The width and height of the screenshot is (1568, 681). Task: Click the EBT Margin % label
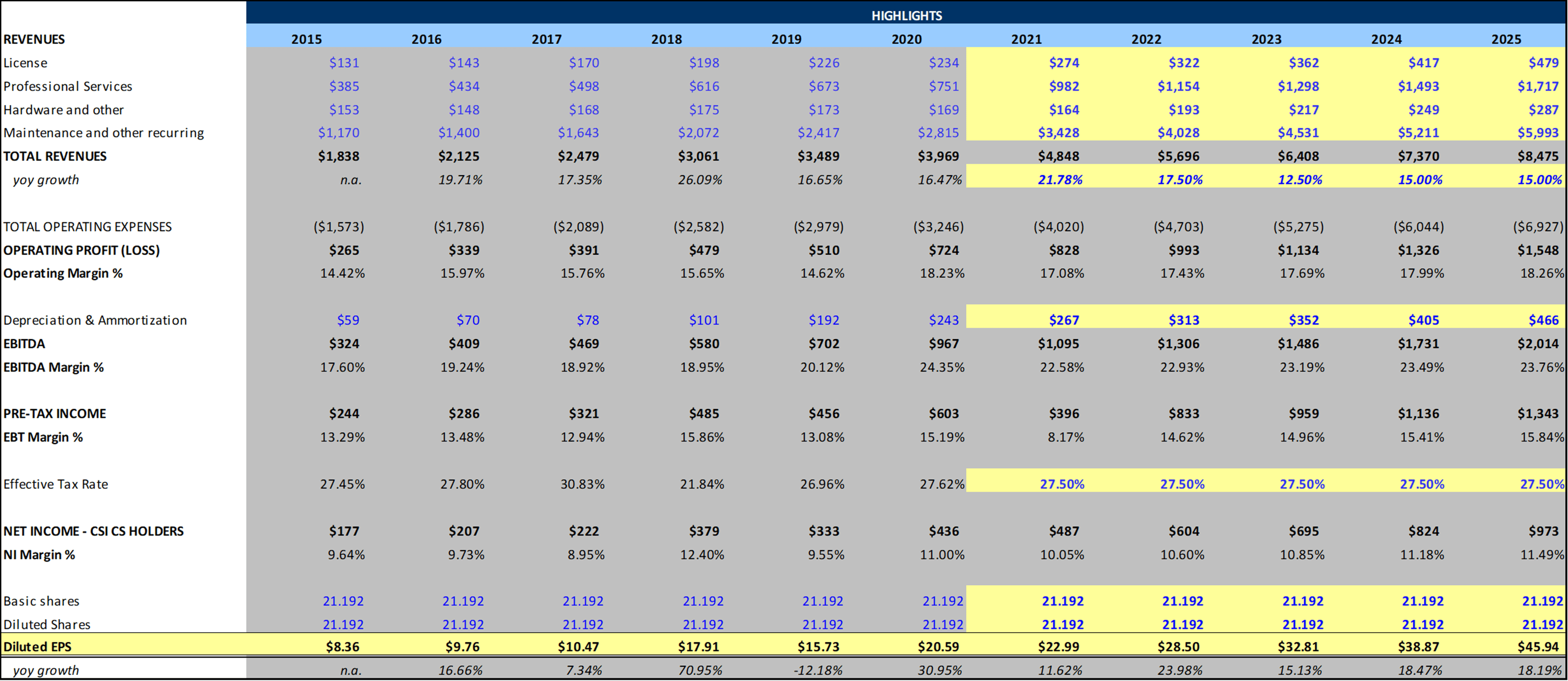43,438
